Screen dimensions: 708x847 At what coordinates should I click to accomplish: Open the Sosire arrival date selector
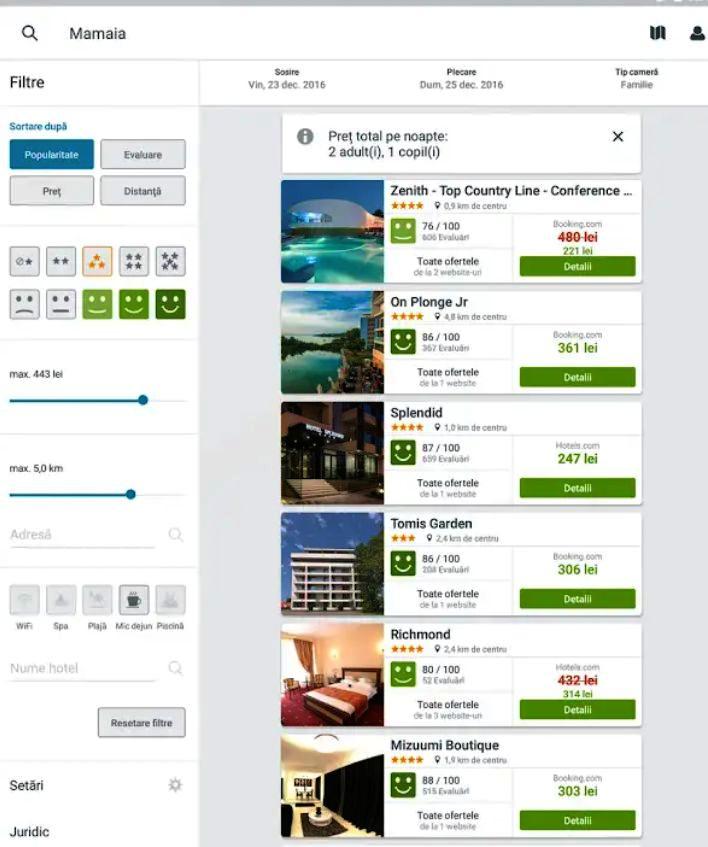pos(287,79)
